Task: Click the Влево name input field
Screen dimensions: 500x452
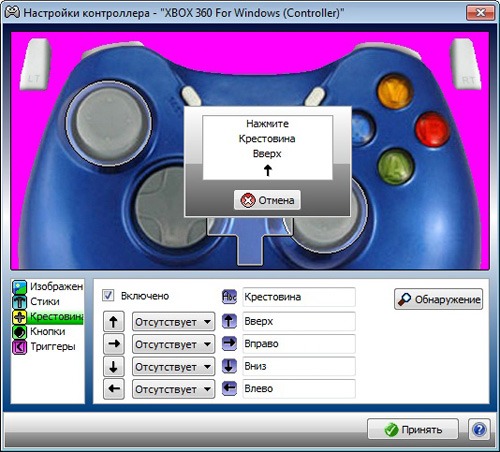Action: [x=299, y=388]
